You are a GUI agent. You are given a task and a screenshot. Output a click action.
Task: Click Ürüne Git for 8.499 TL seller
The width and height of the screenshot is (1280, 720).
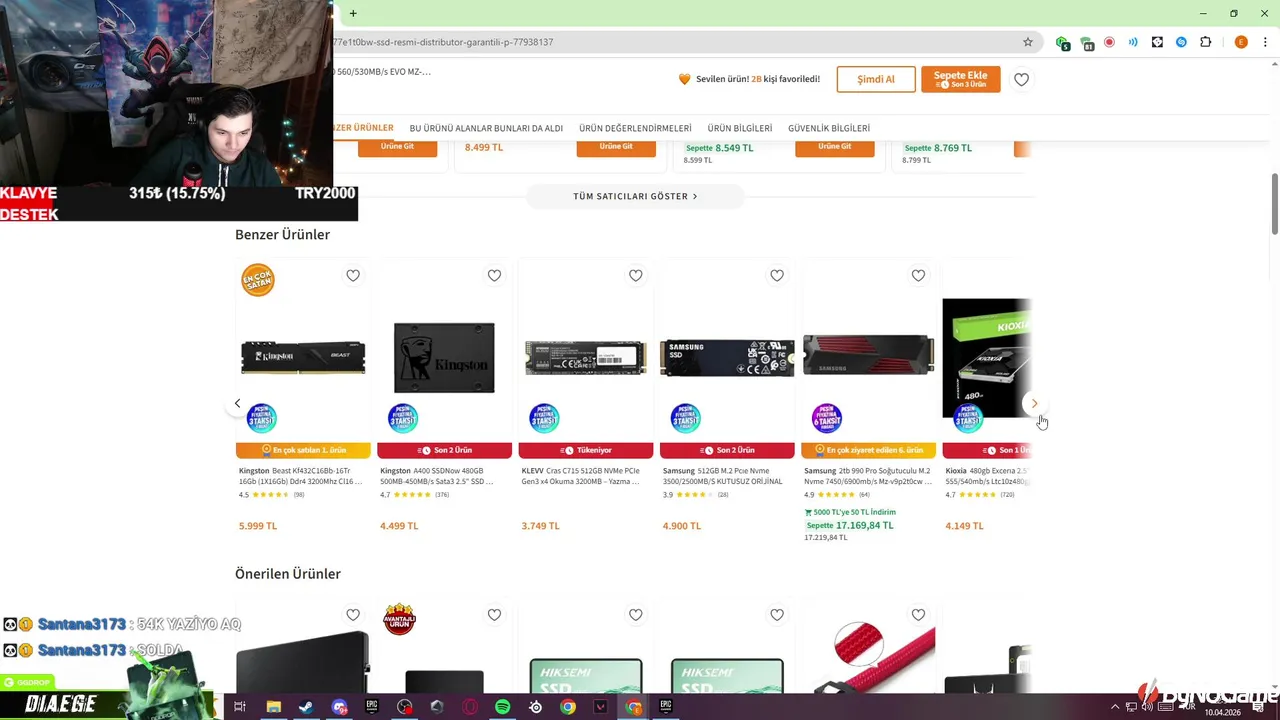[x=616, y=147]
